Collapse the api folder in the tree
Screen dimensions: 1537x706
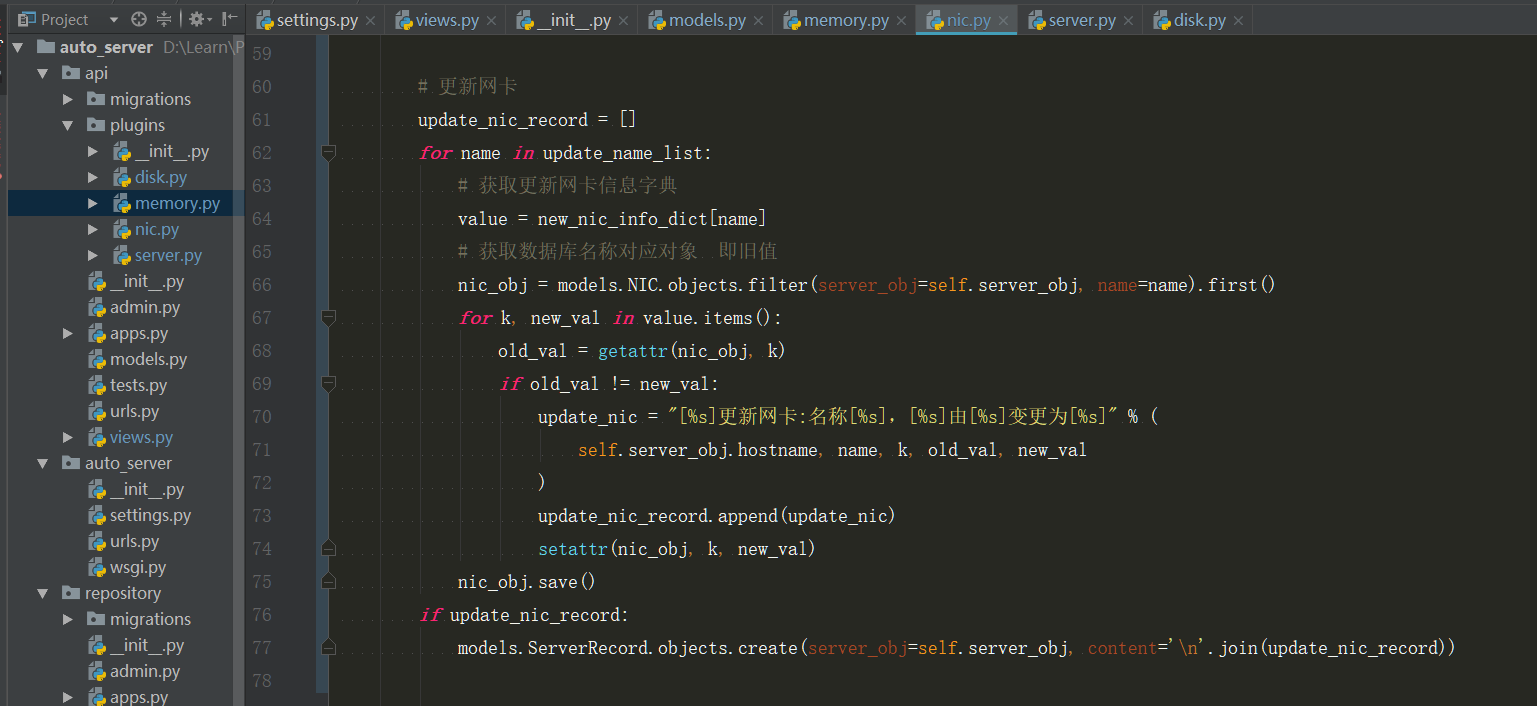[43, 73]
